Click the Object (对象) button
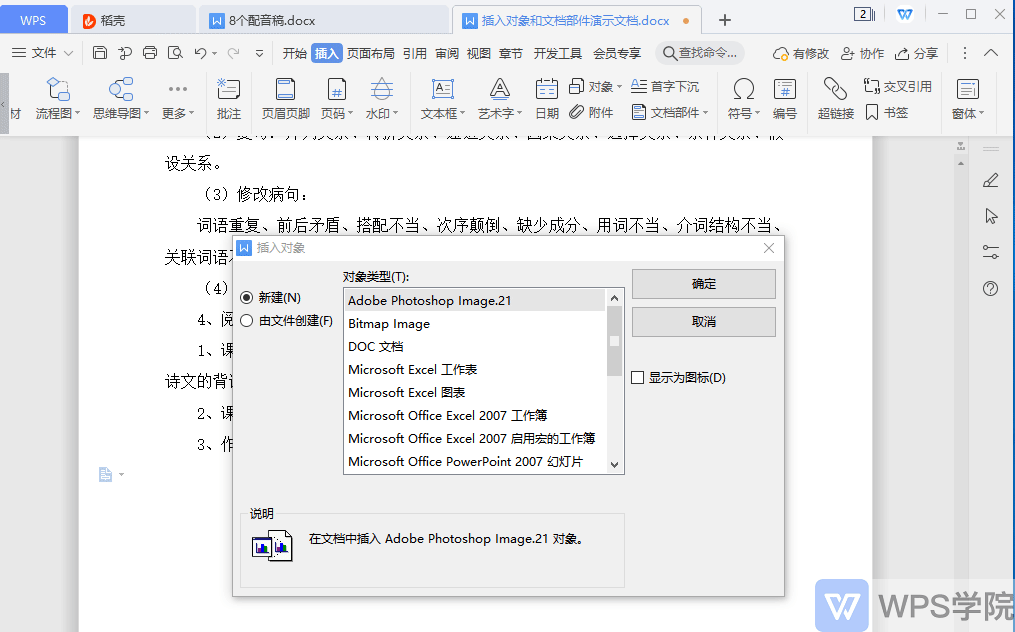The image size is (1015, 632). pos(595,86)
